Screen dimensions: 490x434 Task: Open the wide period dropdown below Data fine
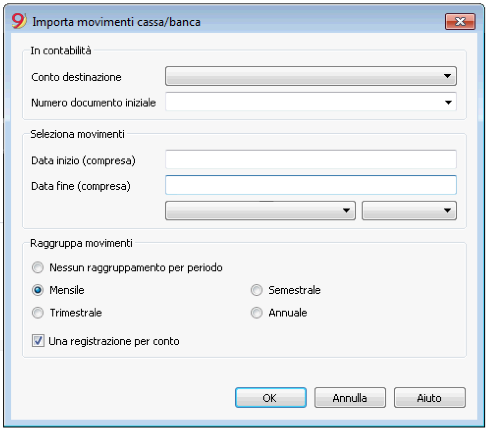pyautogui.click(x=260, y=210)
